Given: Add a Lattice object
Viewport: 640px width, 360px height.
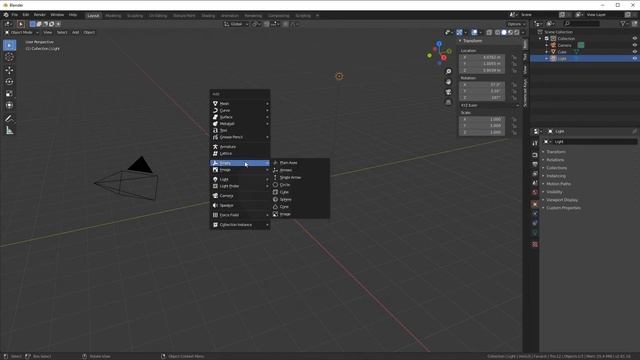Looking at the screenshot, I should coord(240,153).
